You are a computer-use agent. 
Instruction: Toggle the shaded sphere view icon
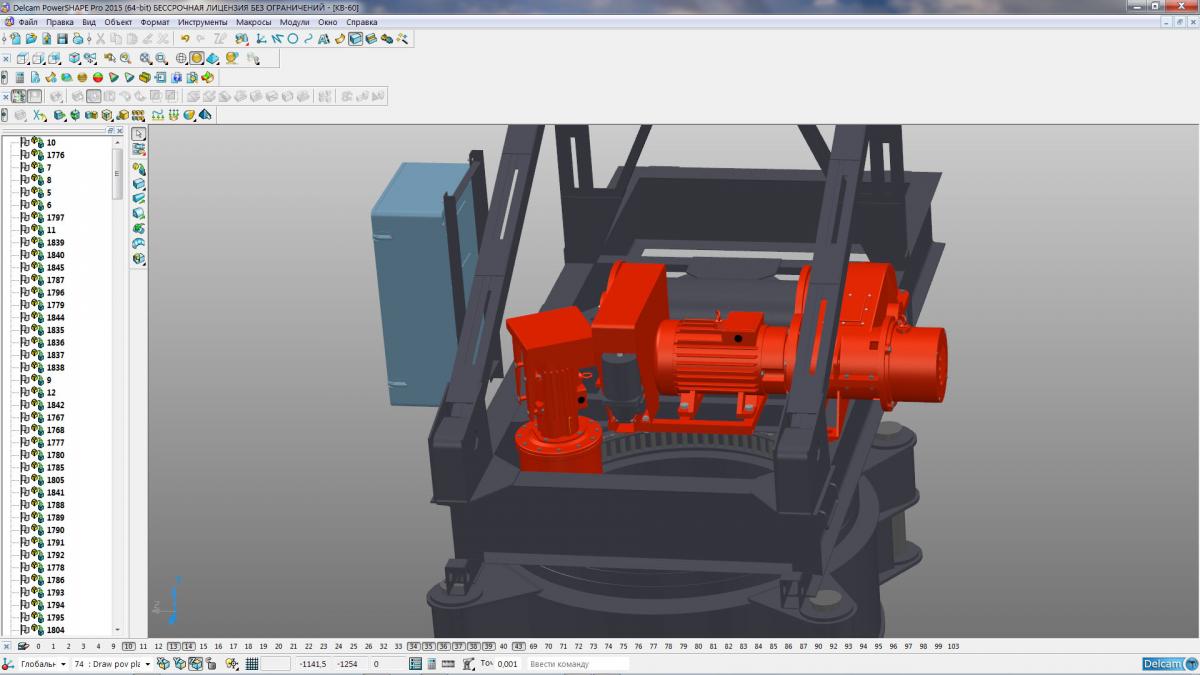197,58
